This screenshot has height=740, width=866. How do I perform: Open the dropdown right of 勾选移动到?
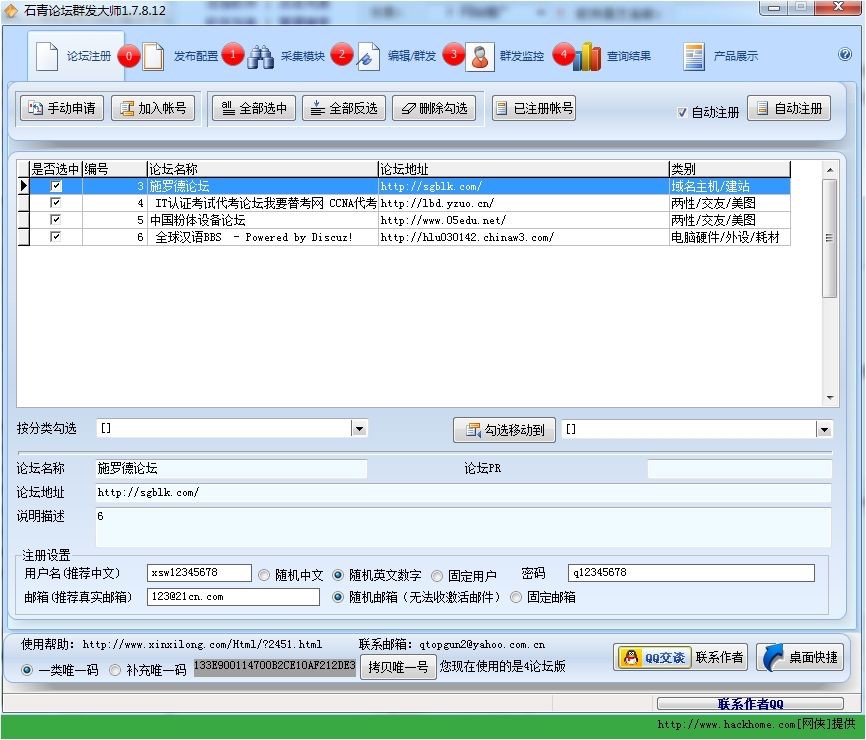[x=823, y=430]
